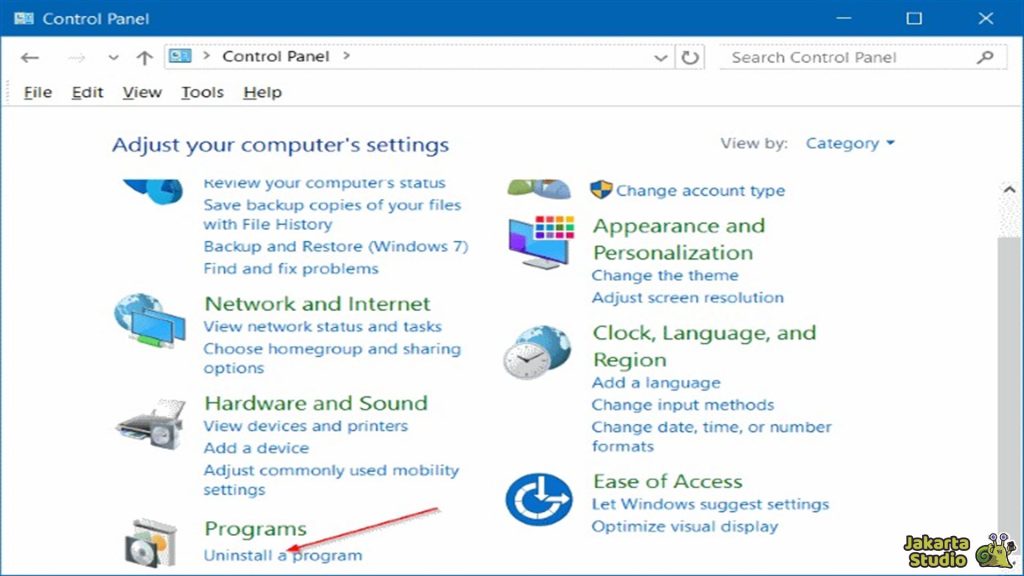Click the Programs disc box icon
This screenshot has height=576, width=1024.
click(150, 542)
